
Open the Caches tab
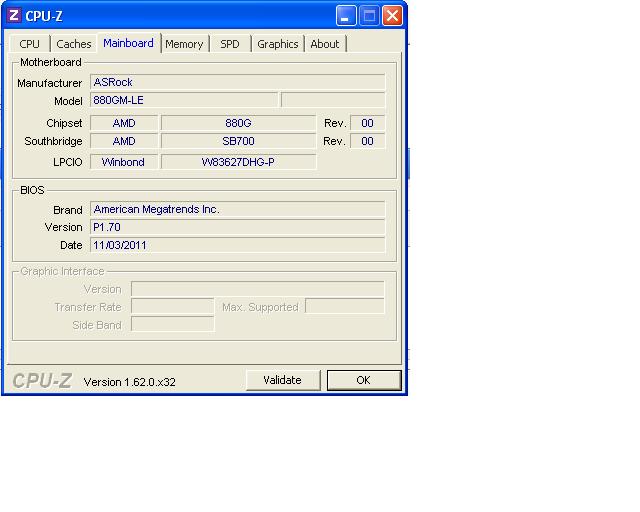(x=73, y=44)
